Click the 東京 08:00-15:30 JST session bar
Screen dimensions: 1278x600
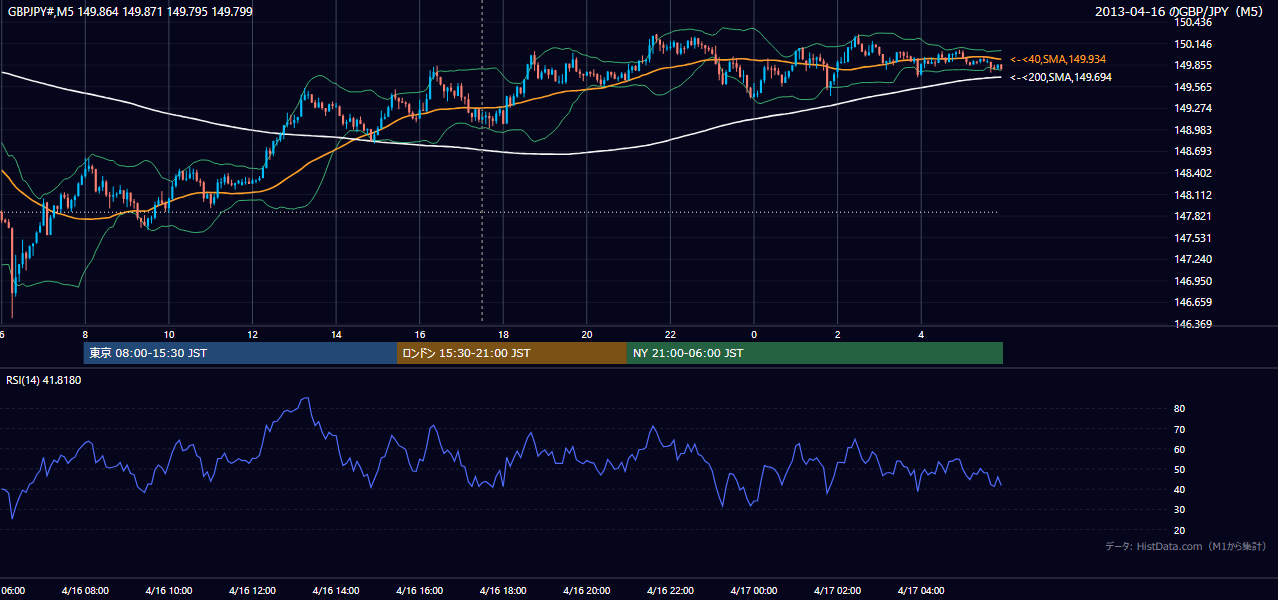click(240, 353)
